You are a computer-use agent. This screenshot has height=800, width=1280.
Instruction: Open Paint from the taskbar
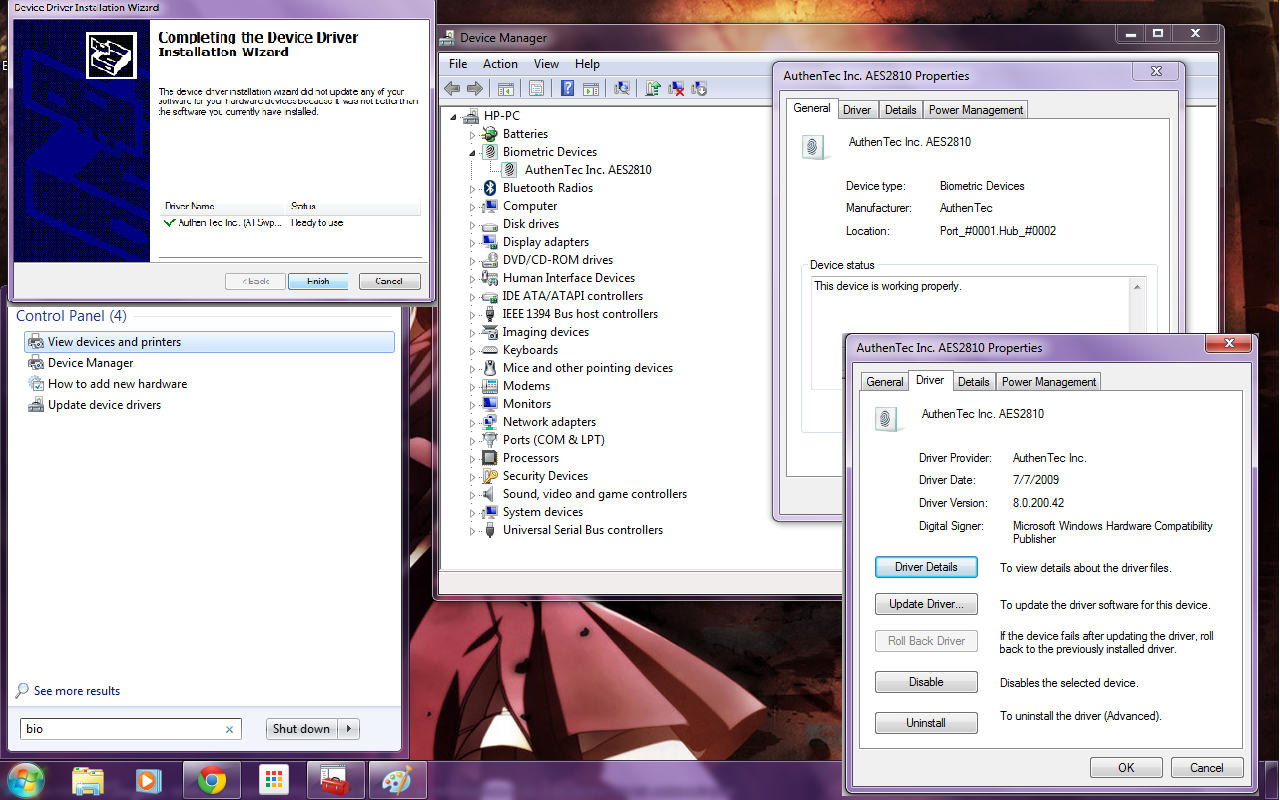397,780
